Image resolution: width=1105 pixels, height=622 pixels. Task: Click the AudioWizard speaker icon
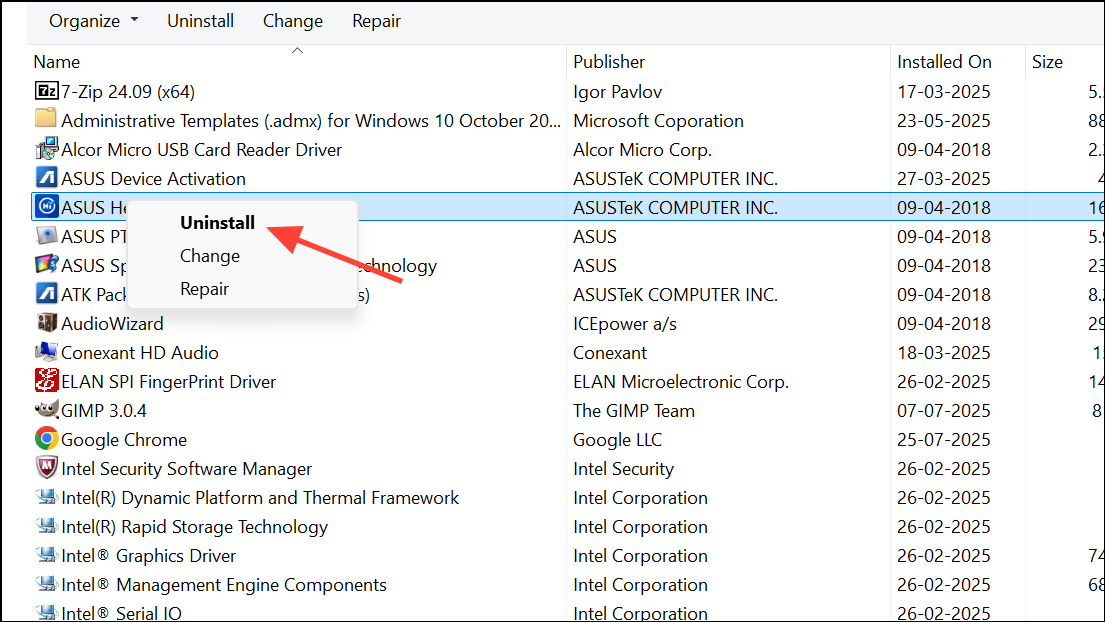point(46,323)
